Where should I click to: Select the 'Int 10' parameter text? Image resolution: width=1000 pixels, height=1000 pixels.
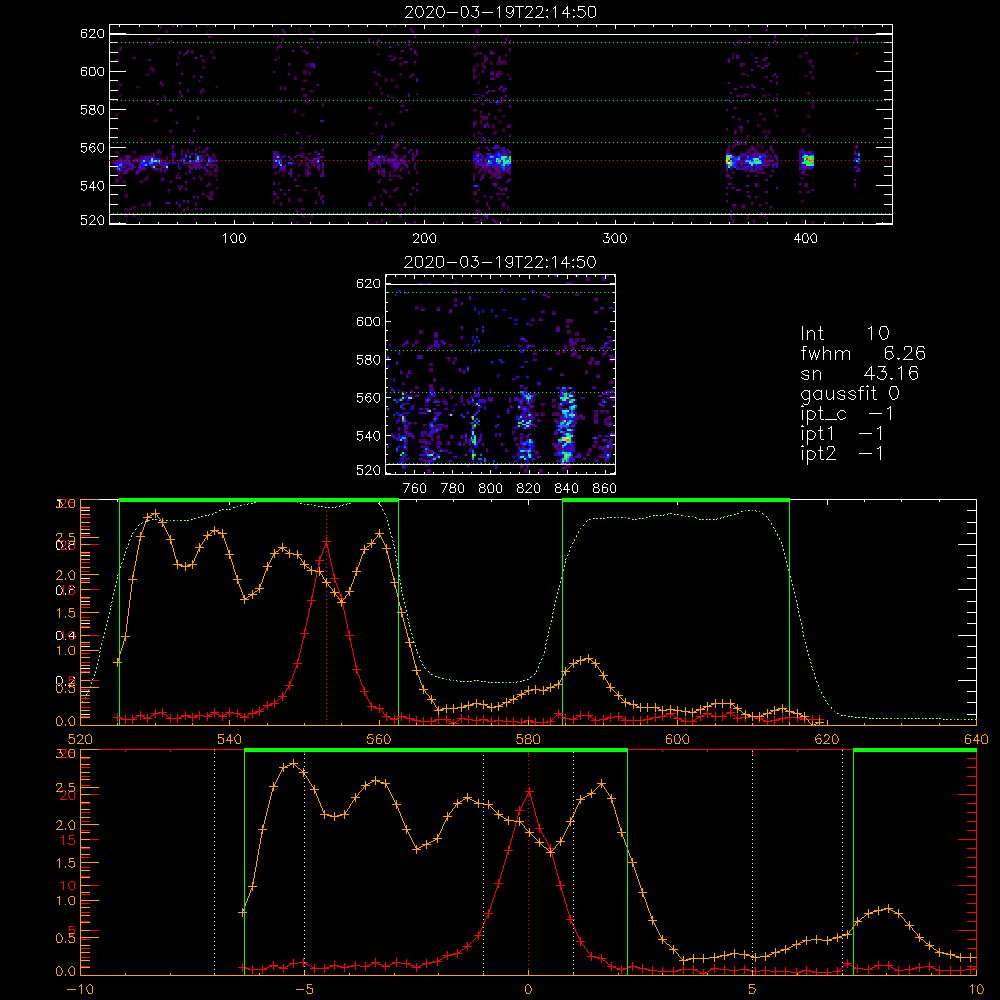tap(844, 333)
